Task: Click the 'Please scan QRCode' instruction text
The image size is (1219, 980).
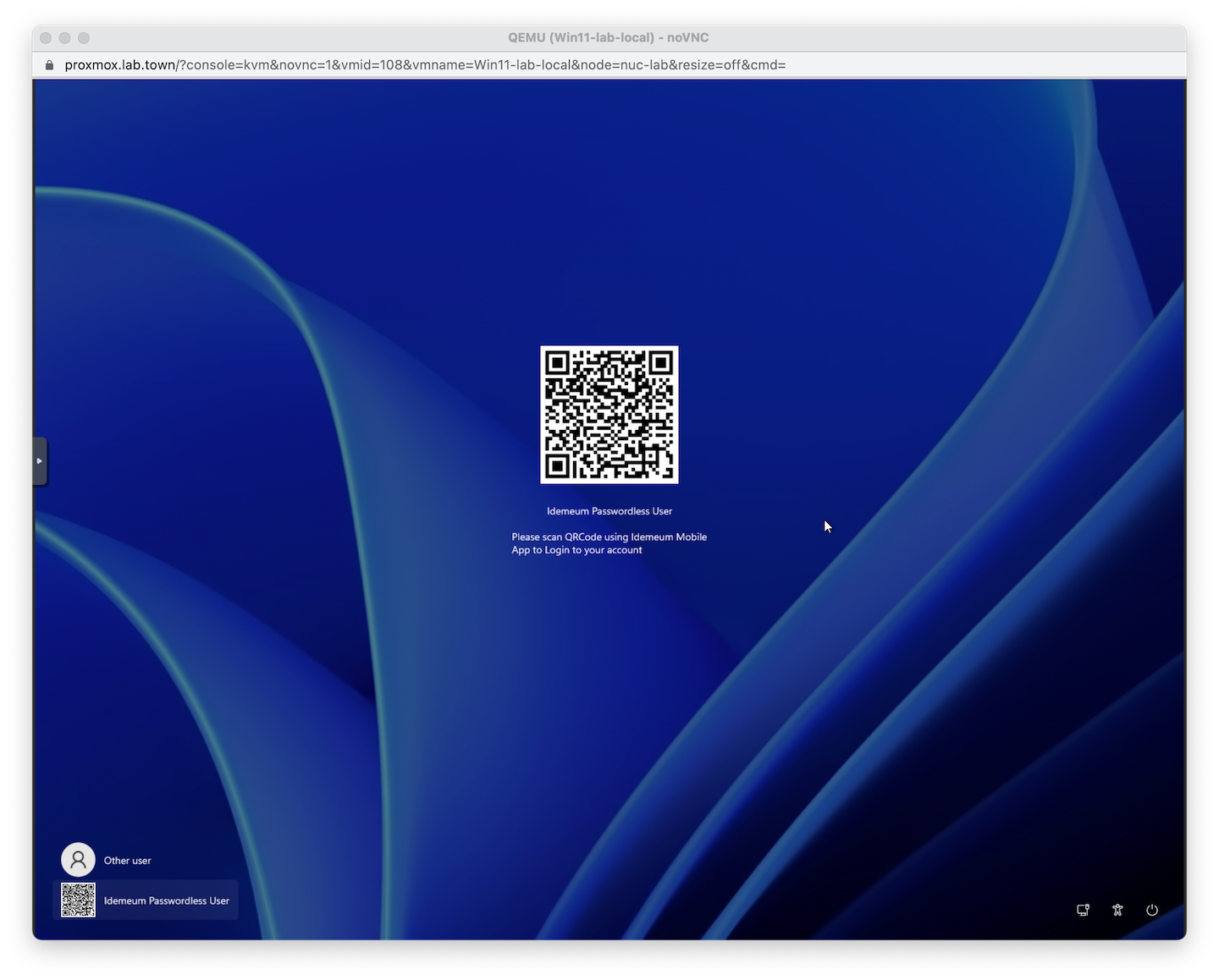Action: (x=609, y=543)
